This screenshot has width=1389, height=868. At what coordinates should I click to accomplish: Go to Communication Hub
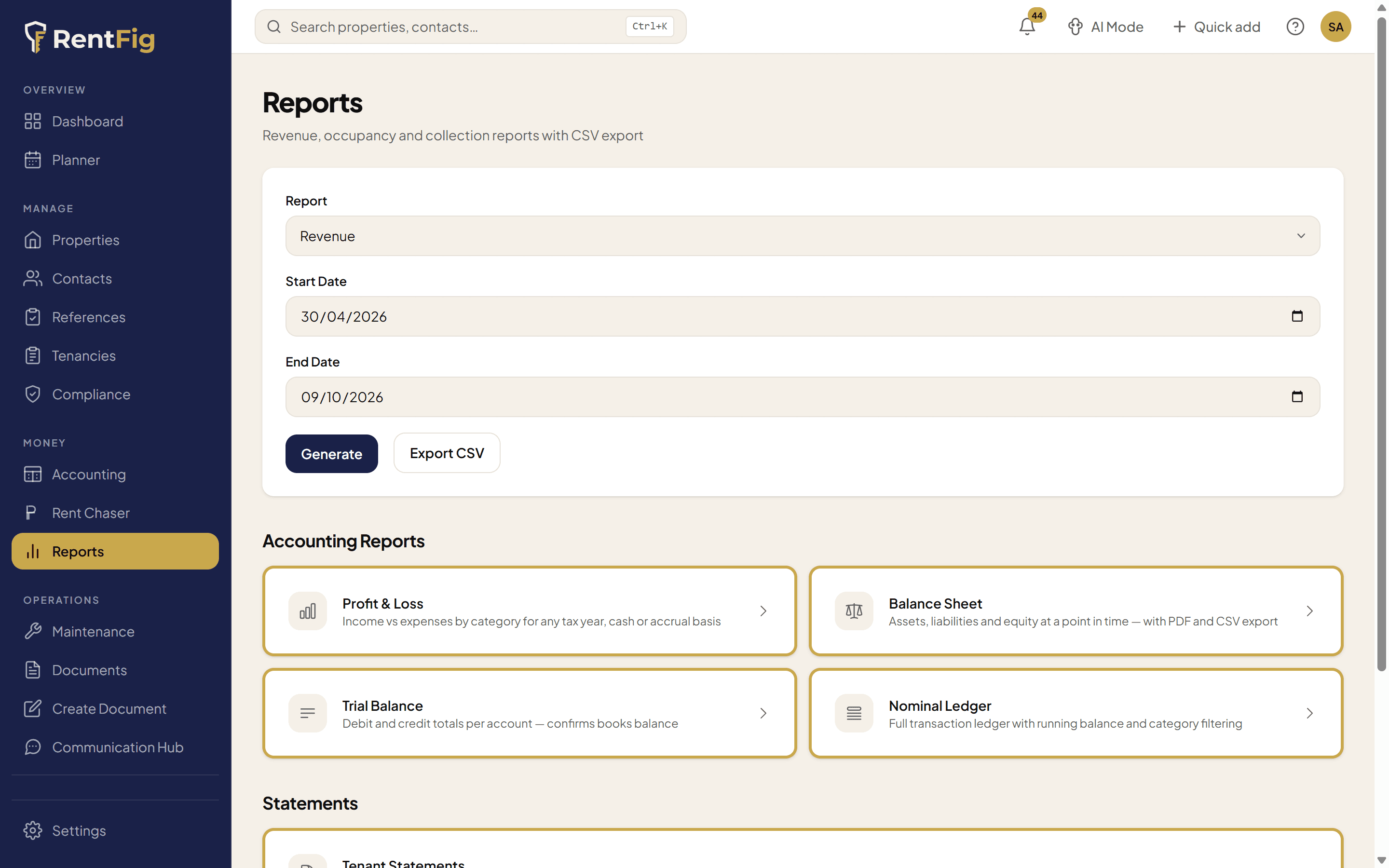[x=115, y=747]
